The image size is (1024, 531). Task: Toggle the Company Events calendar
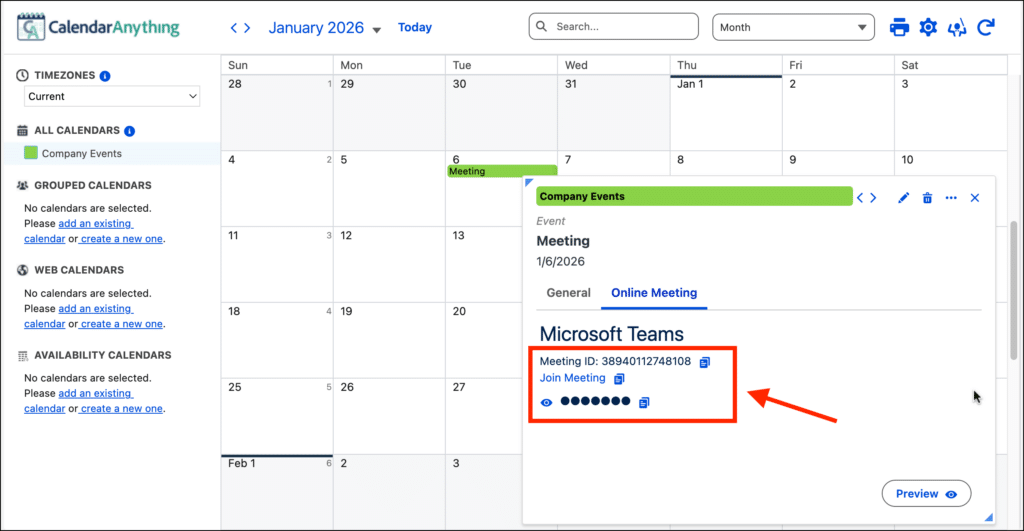click(31, 153)
